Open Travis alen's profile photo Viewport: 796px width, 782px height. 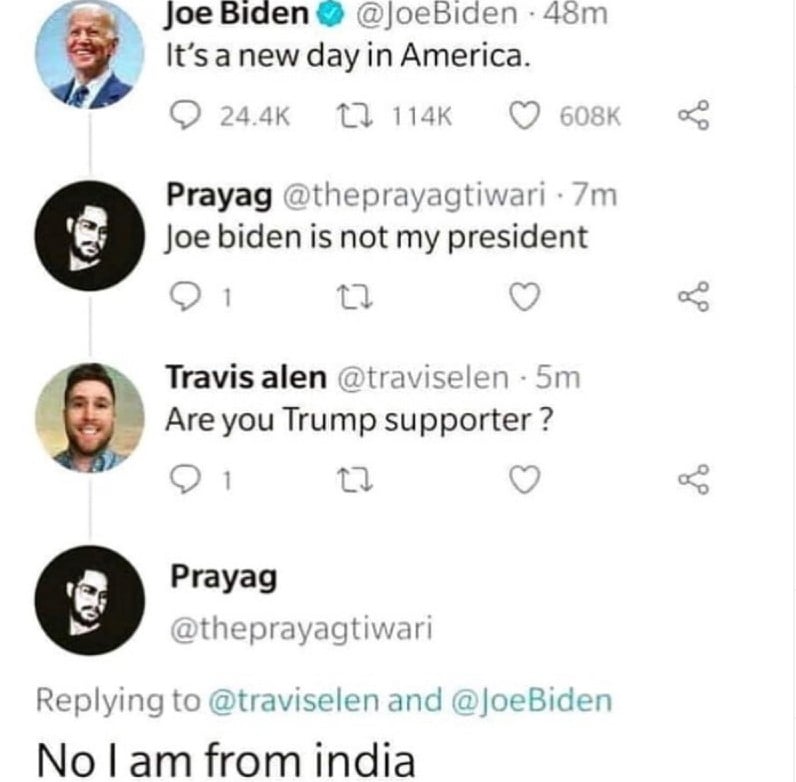coord(90,416)
